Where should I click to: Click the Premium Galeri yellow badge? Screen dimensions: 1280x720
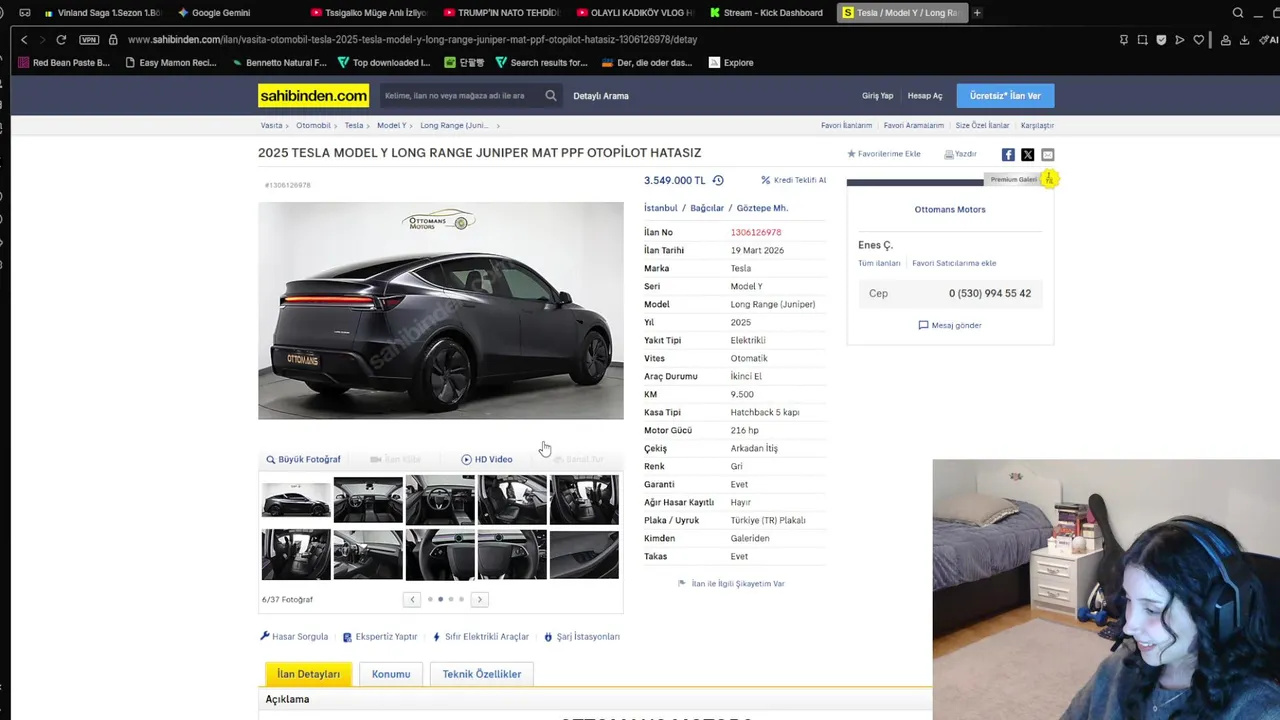click(1048, 179)
